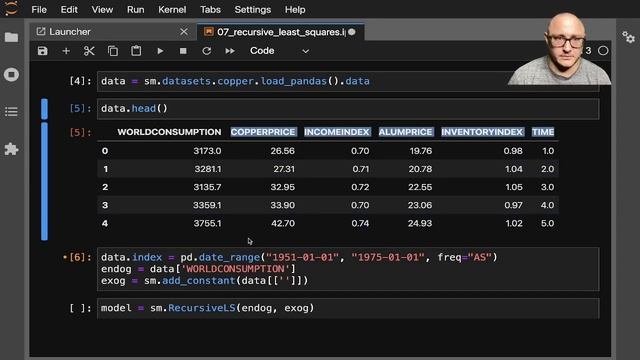Click the value 0.74 in INCOMEINDEX column
Screen dimensions: 640x360
pyautogui.click(x=360, y=224)
